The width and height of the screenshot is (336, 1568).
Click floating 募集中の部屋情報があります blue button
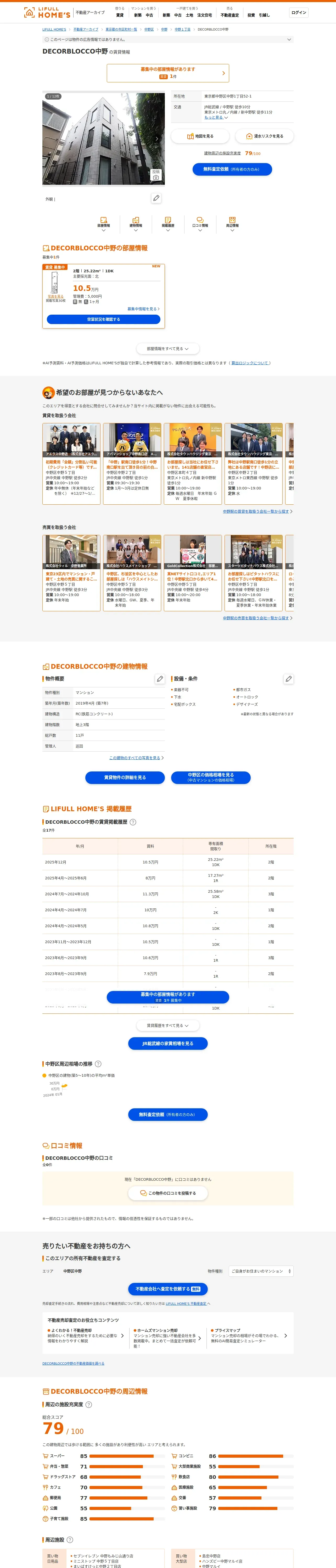[168, 997]
